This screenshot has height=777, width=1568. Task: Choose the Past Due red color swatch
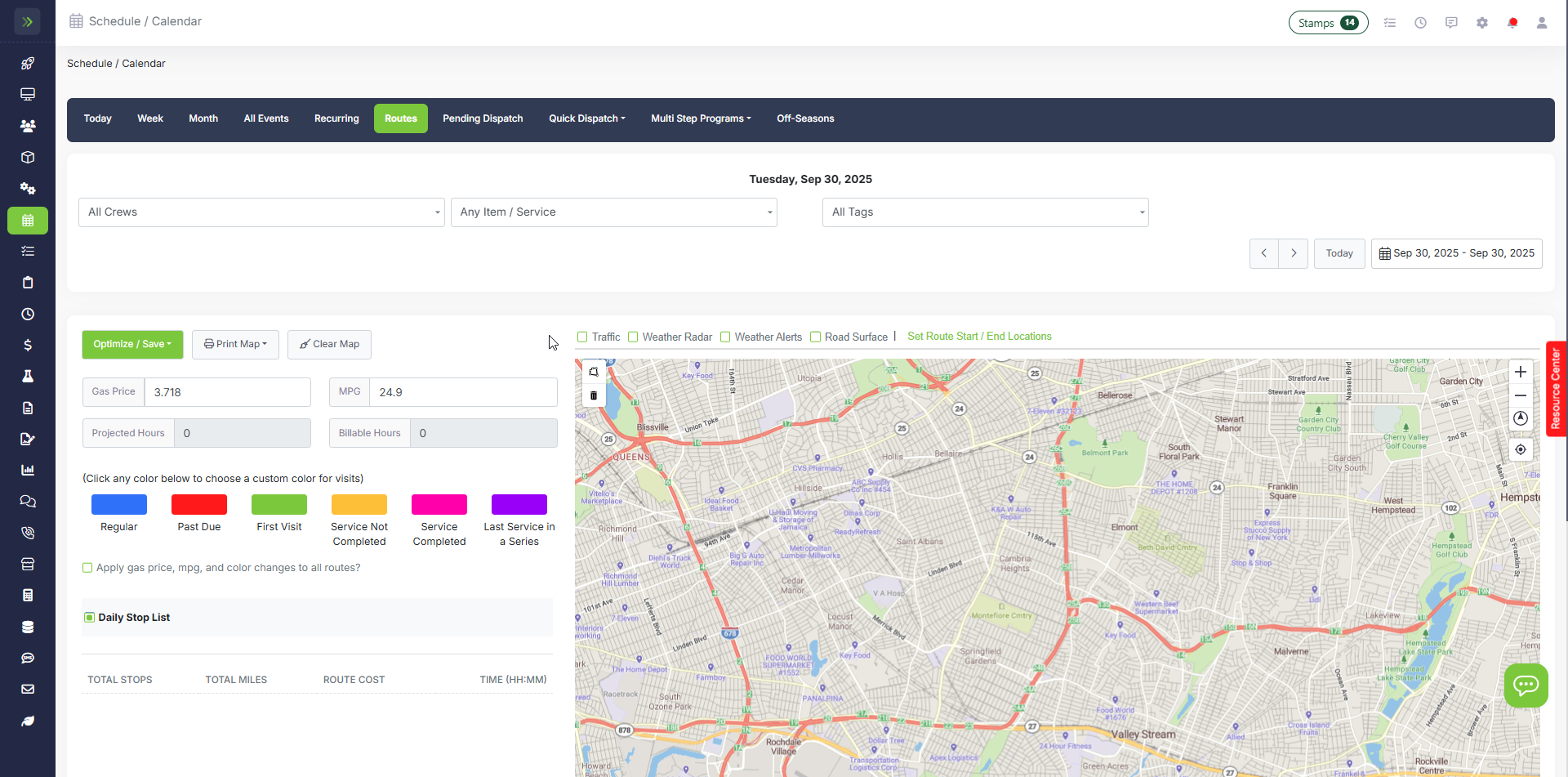(198, 503)
